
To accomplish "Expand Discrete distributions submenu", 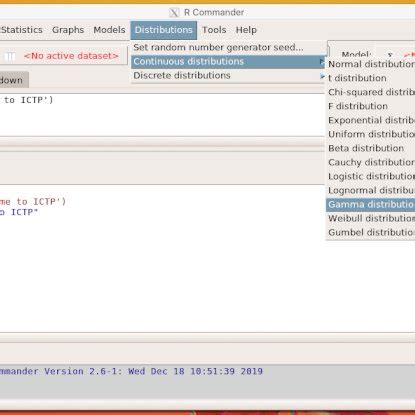I will point(228,76).
